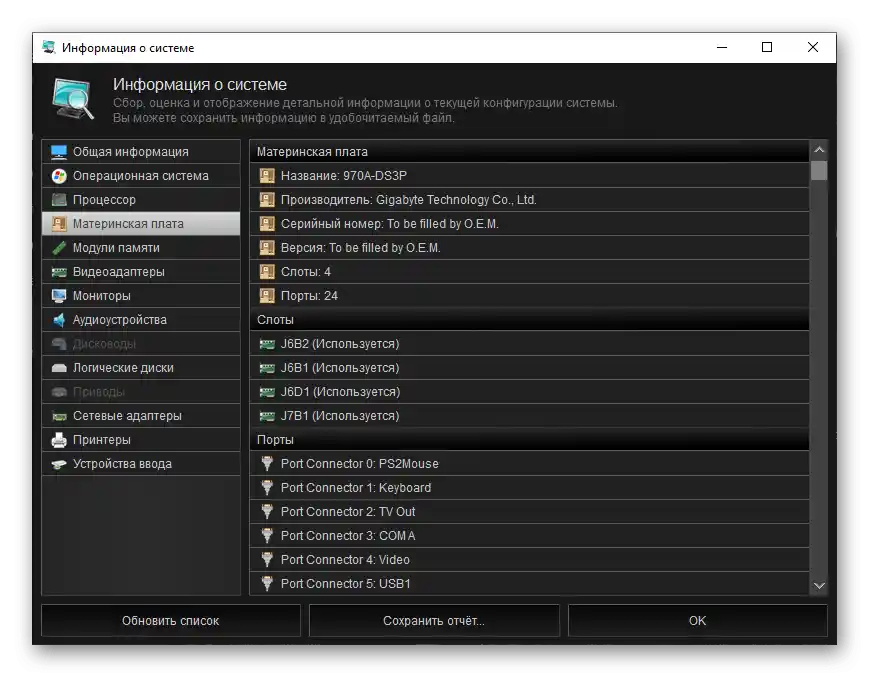Screen dimensions: 869x677
Task: Select the J6B1 (Используется) row
Action: (x=529, y=368)
